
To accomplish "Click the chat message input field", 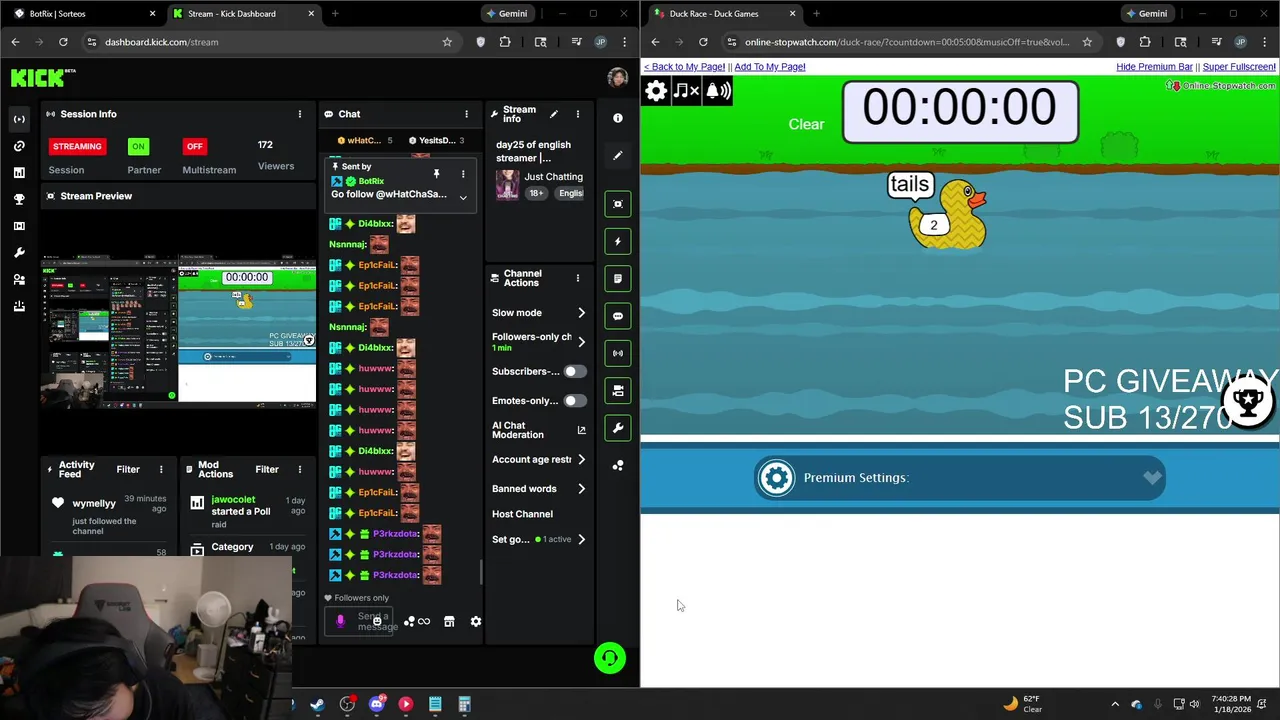I will pos(360,621).
